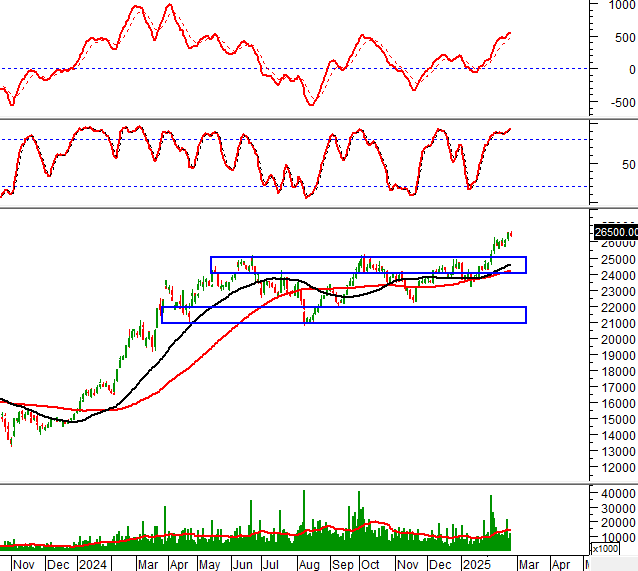
Task: Select the 16000 price level label
Action: pos(618,403)
